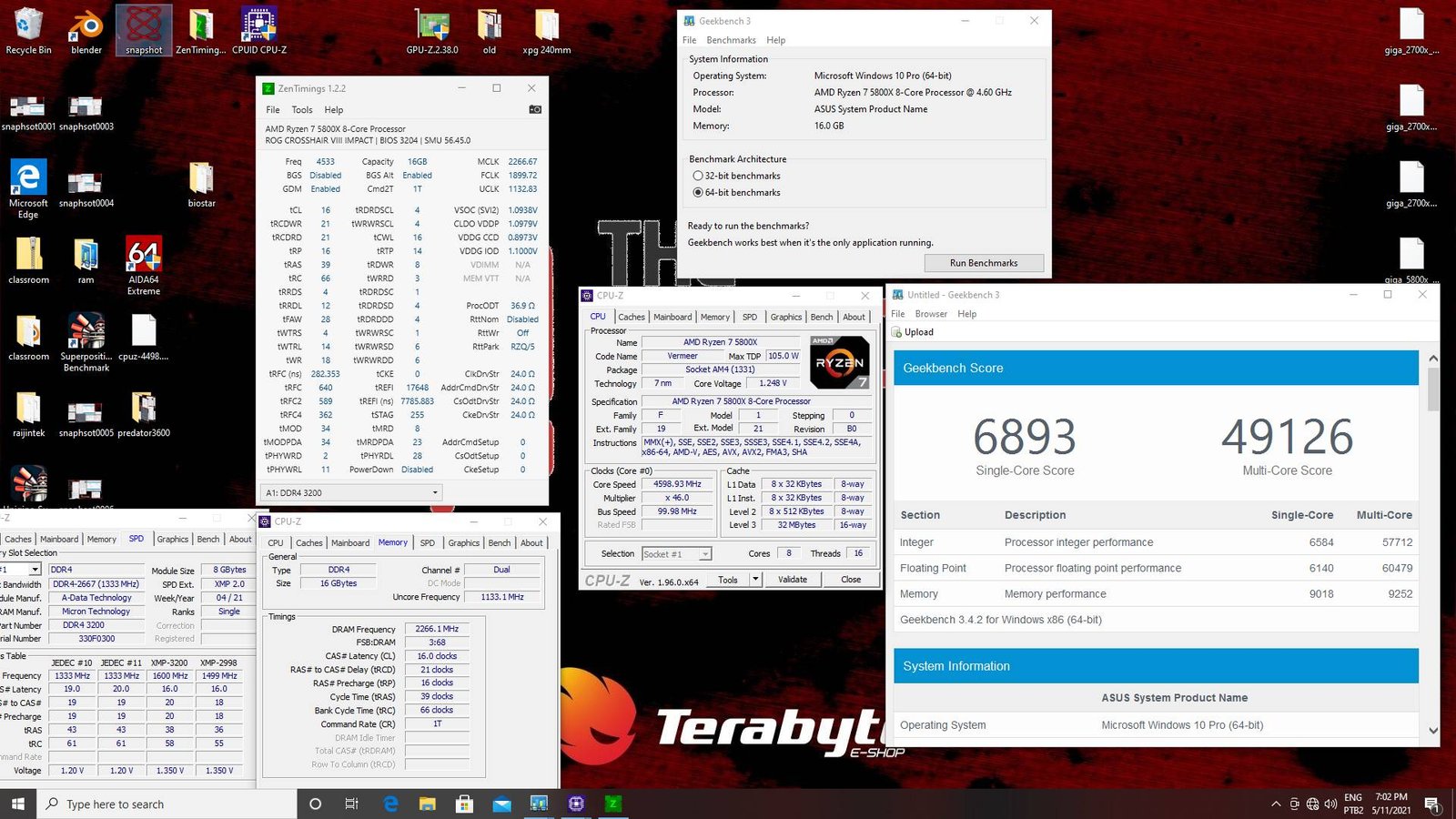1456x819 pixels.
Task: Open the ZenTimings desktop shortcut
Action: point(201,32)
